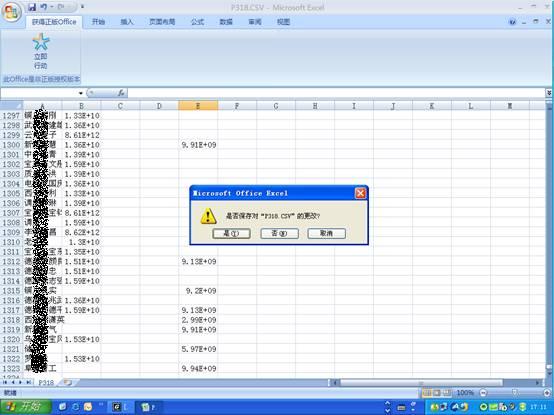Switch to Page Layout view in status bar

[x=437, y=393]
